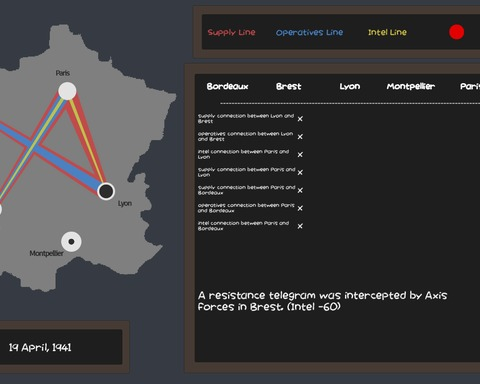Click the 'Supply connection between Paris and Lyon' text
The height and width of the screenshot is (384, 480).
[246, 172]
